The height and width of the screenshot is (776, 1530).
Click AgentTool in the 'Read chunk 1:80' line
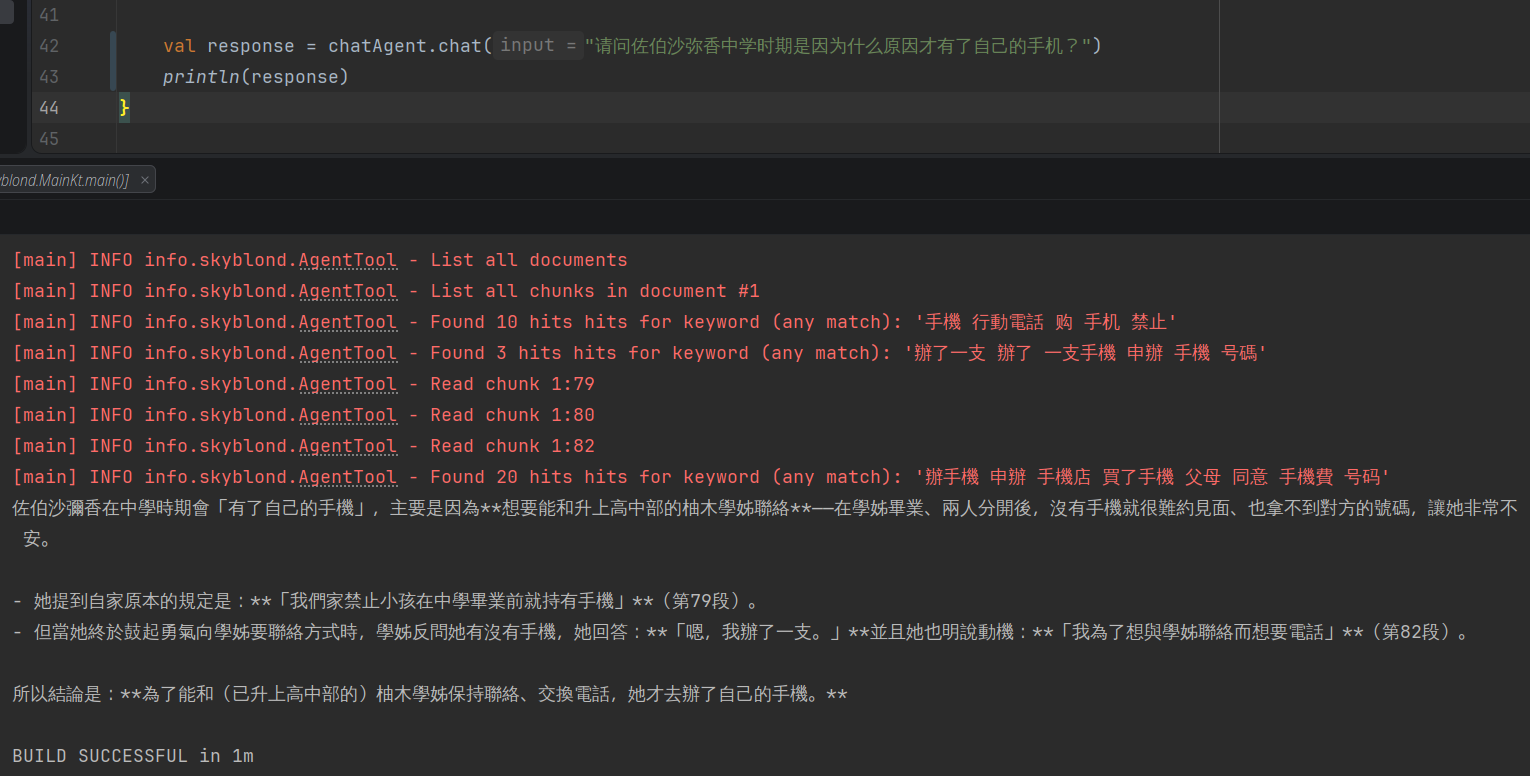click(347, 415)
